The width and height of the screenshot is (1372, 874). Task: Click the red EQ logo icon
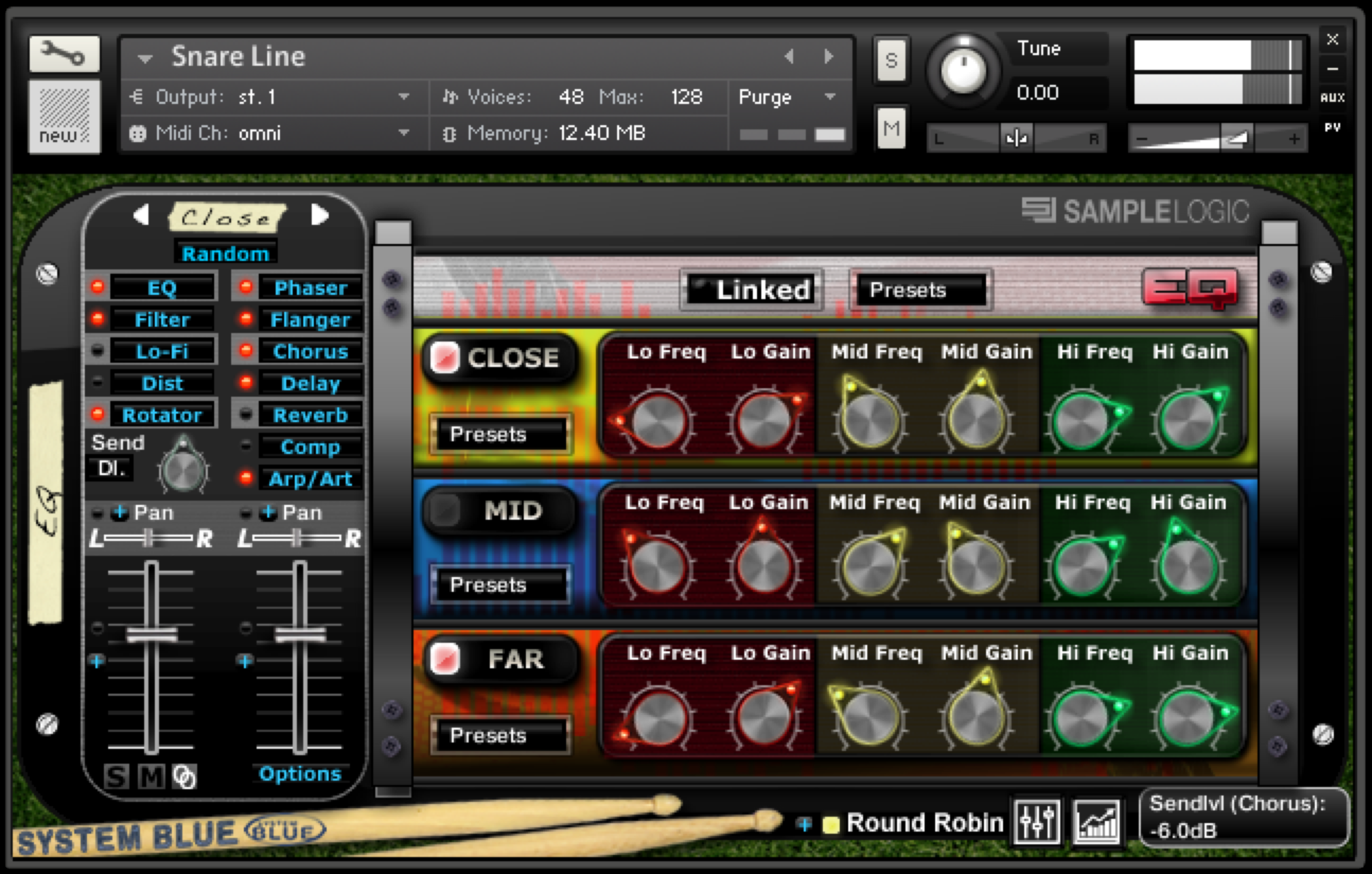[x=1191, y=289]
